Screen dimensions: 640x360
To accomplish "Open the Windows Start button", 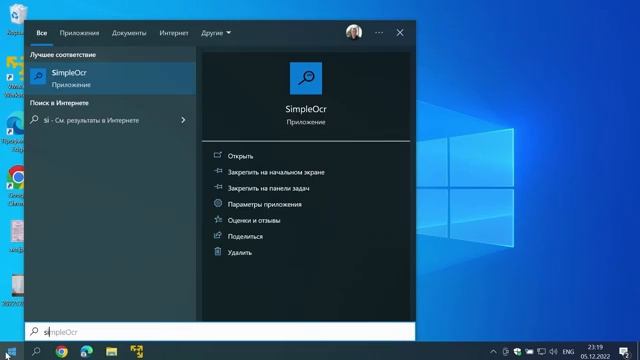I will point(11,351).
